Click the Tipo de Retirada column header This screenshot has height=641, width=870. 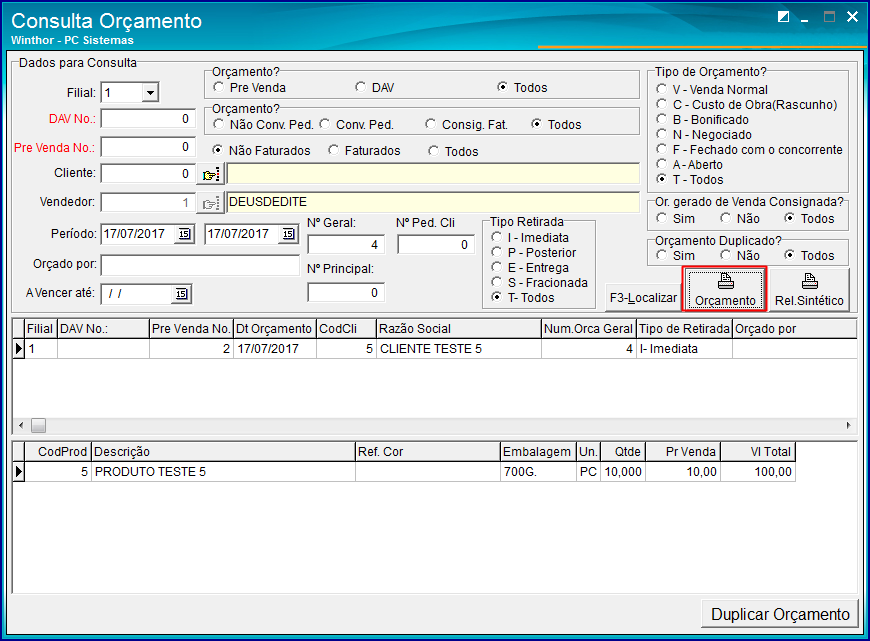tap(684, 329)
